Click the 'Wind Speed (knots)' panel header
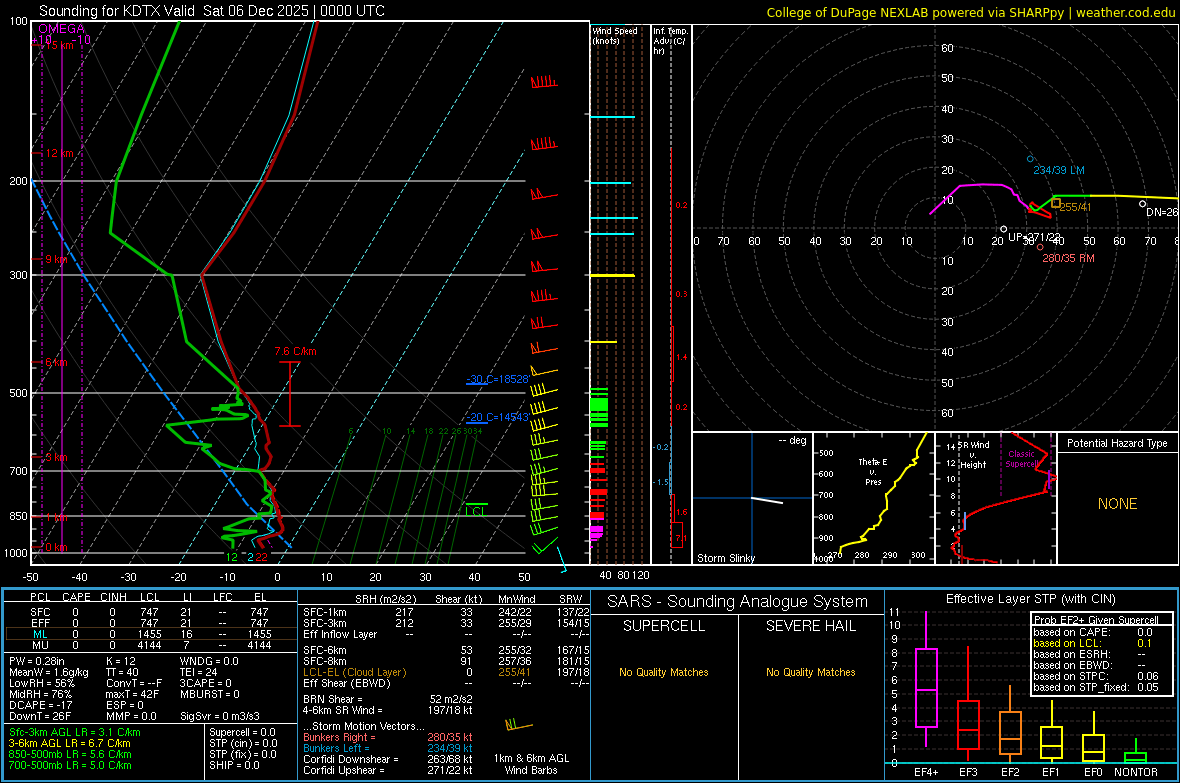The image size is (1180, 783). (x=614, y=35)
